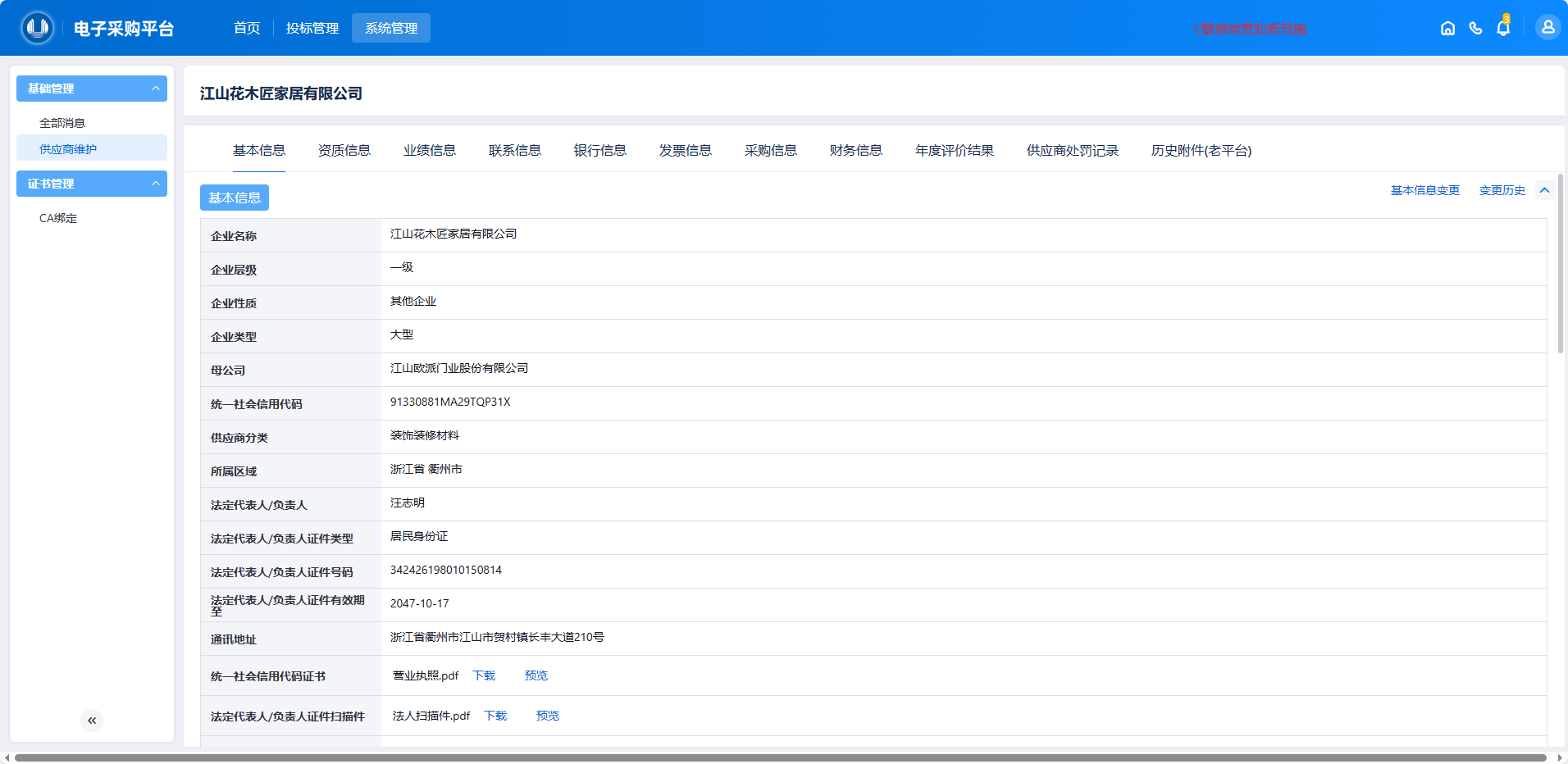Collapse the left sidebar with « arrow
The height and width of the screenshot is (764, 1568).
(x=91, y=720)
